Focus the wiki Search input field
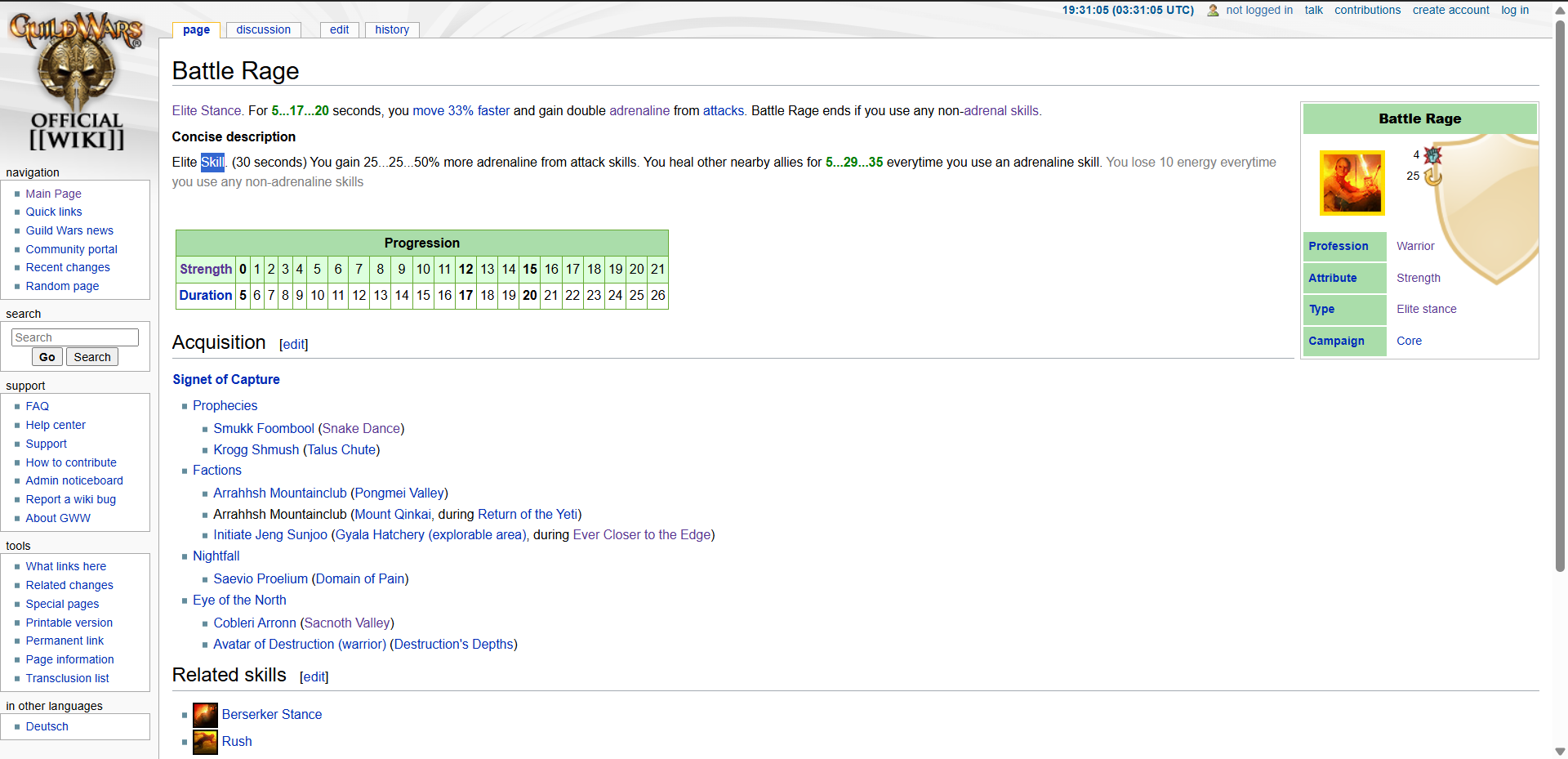1568x759 pixels. click(75, 337)
